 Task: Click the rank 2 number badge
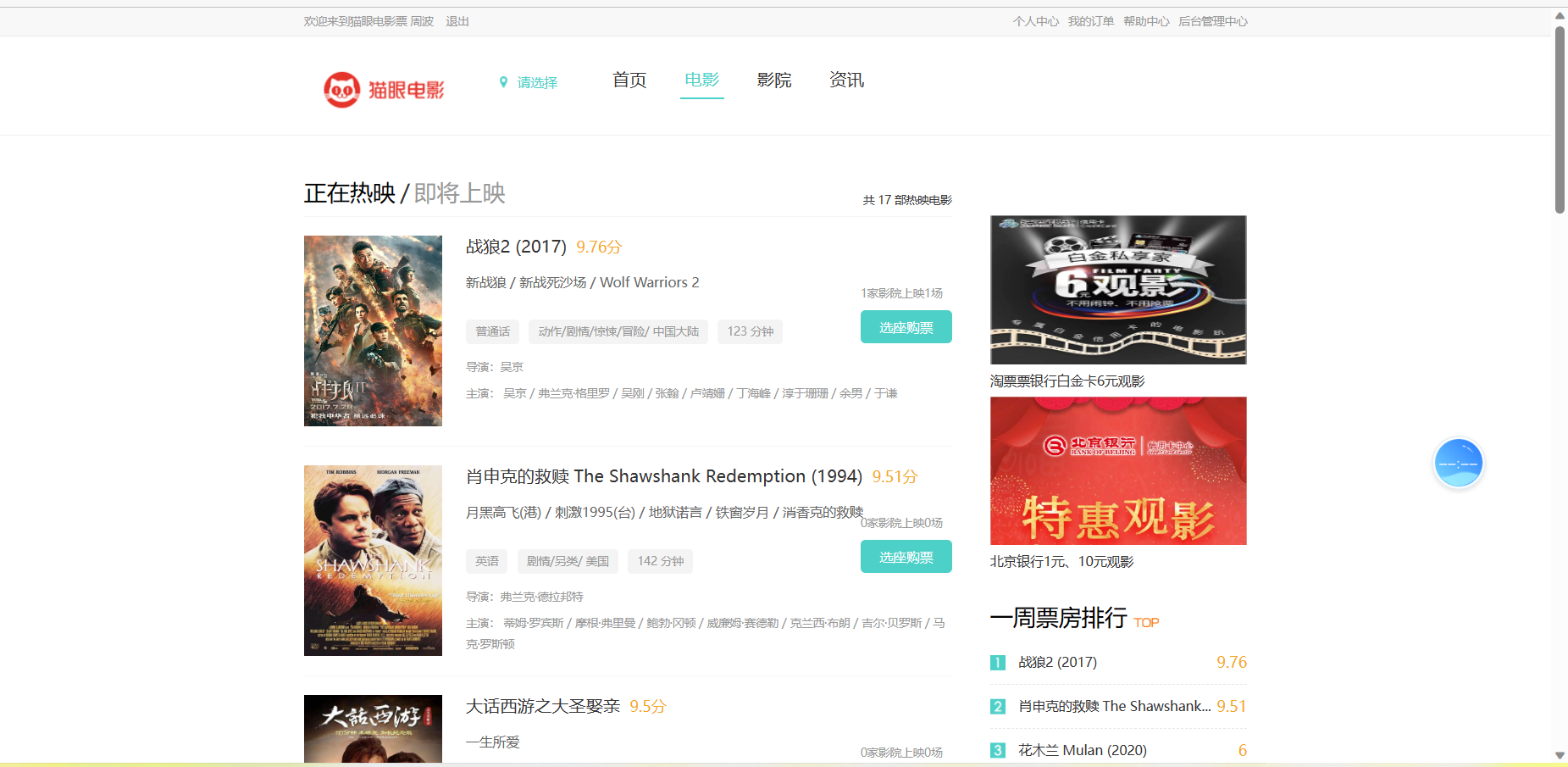[998, 707]
